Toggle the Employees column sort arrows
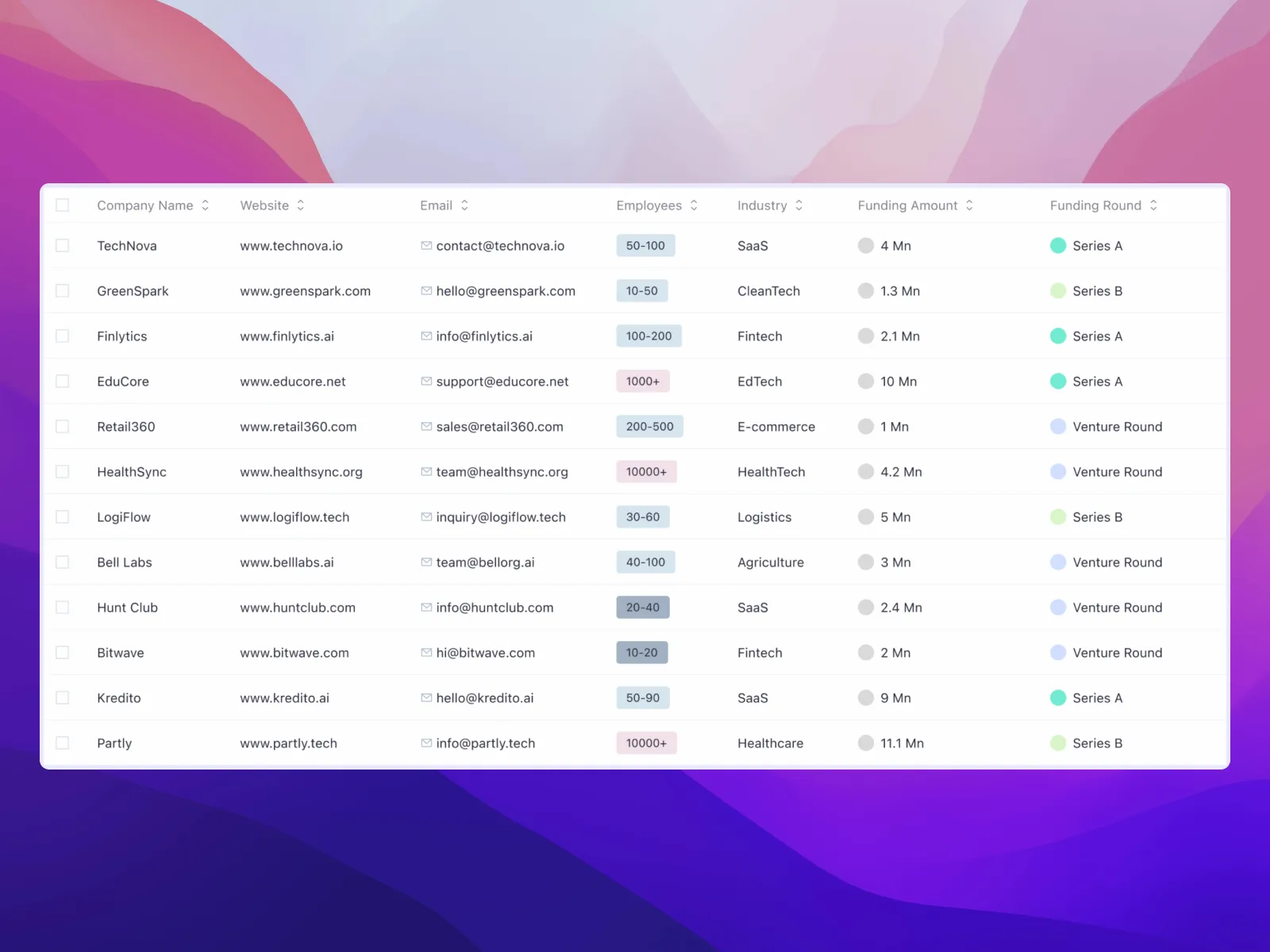Screen dimensions: 1270x952 (694, 205)
